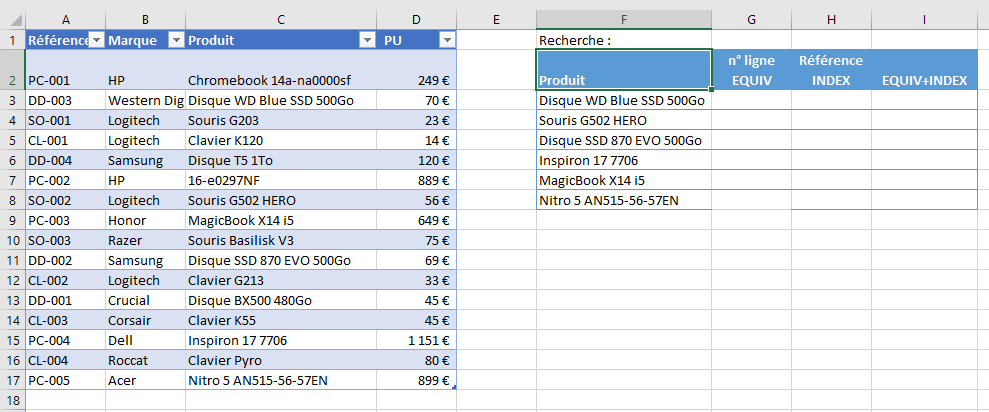This screenshot has width=989, height=412.
Task: Select column I header
Action: pos(924,20)
